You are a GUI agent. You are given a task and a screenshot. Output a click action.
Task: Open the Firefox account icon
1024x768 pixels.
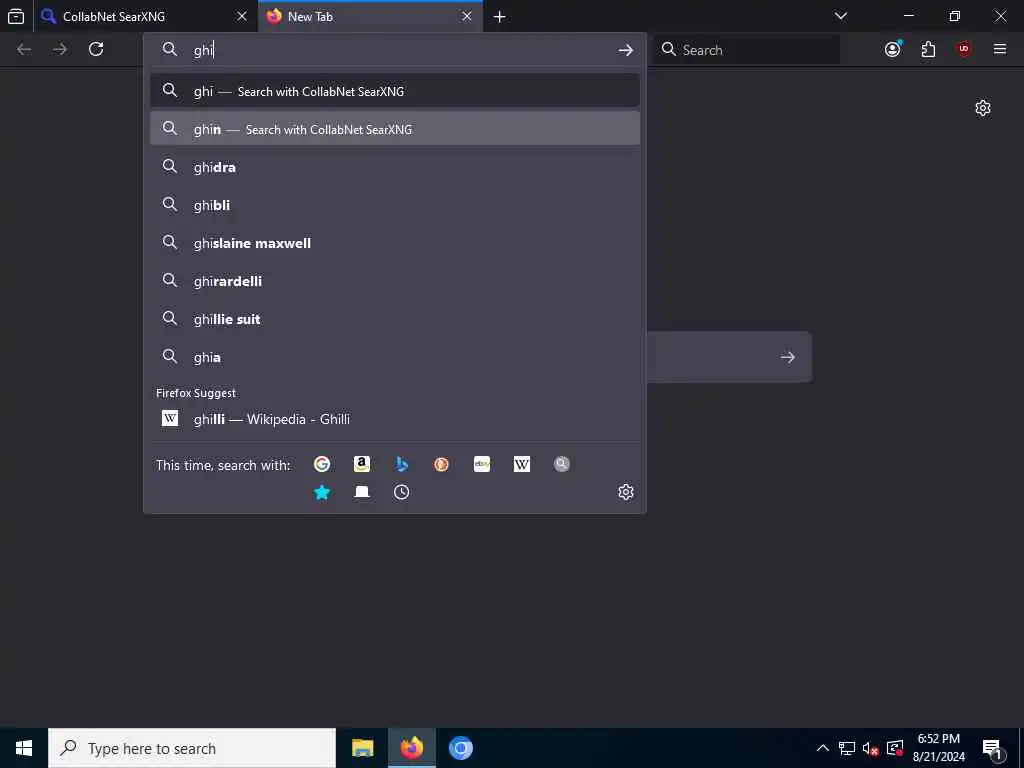click(893, 49)
